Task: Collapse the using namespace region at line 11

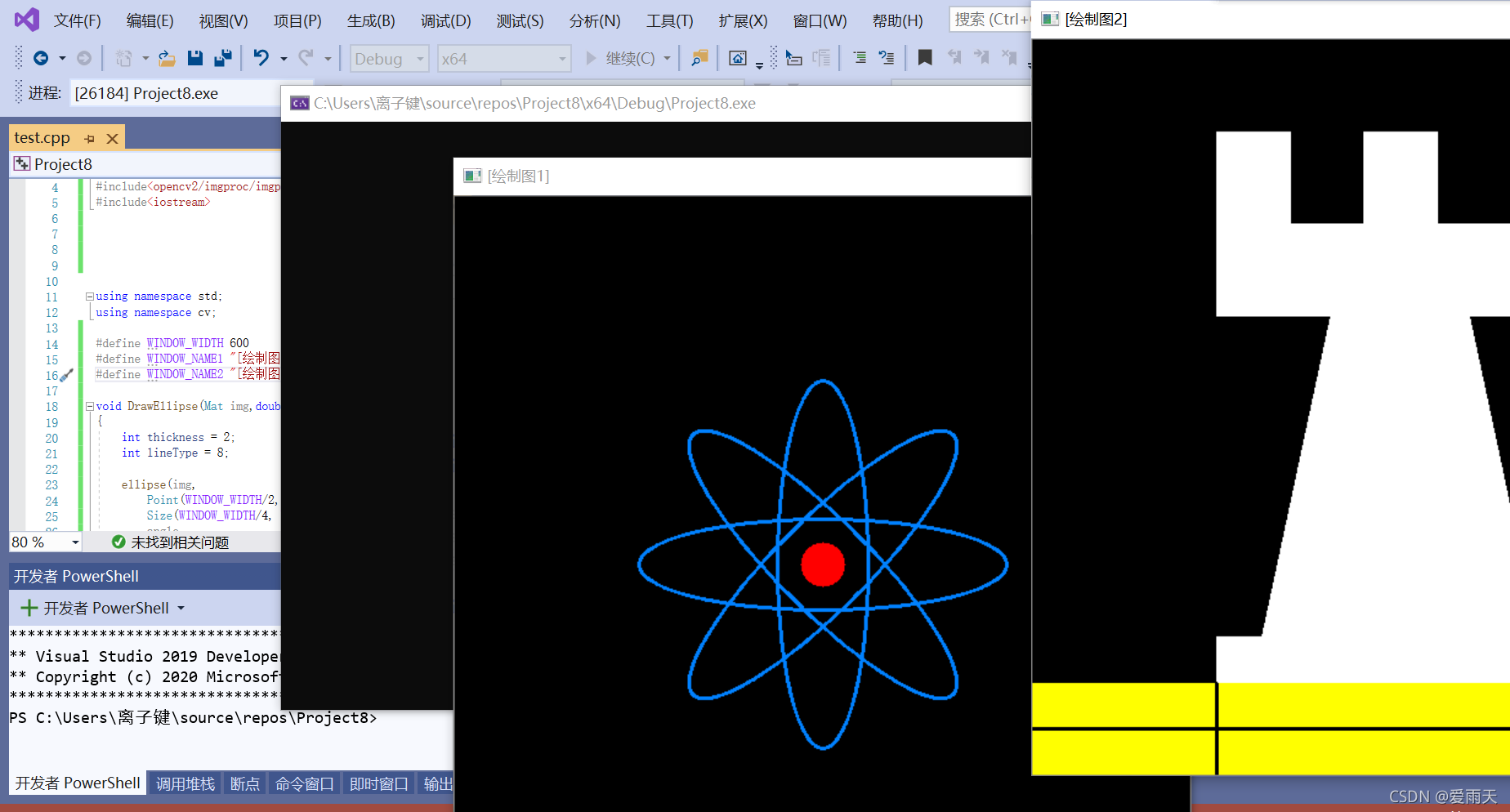Action: 90,297
